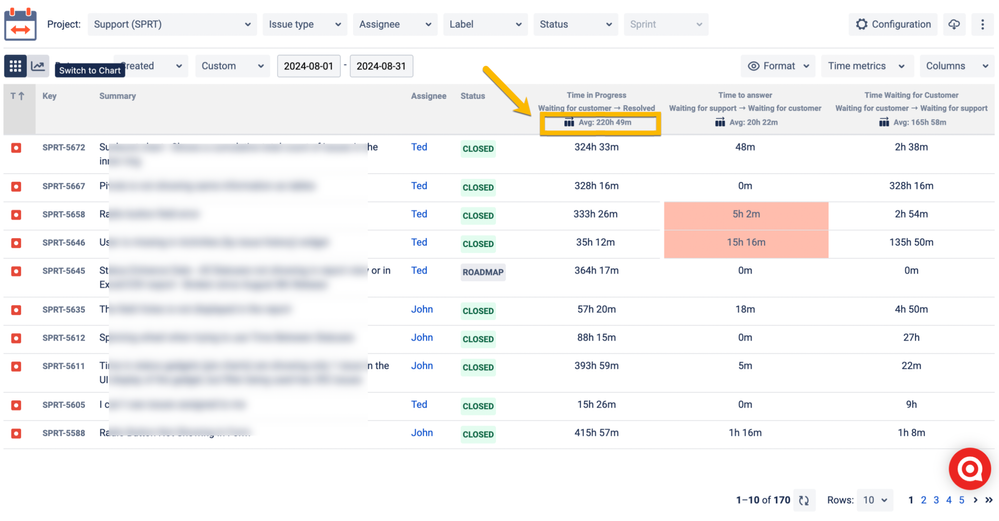Image resolution: width=999 pixels, height=521 pixels.
Task: Click issue type icon for SPRT-5612
Action: tap(16, 338)
